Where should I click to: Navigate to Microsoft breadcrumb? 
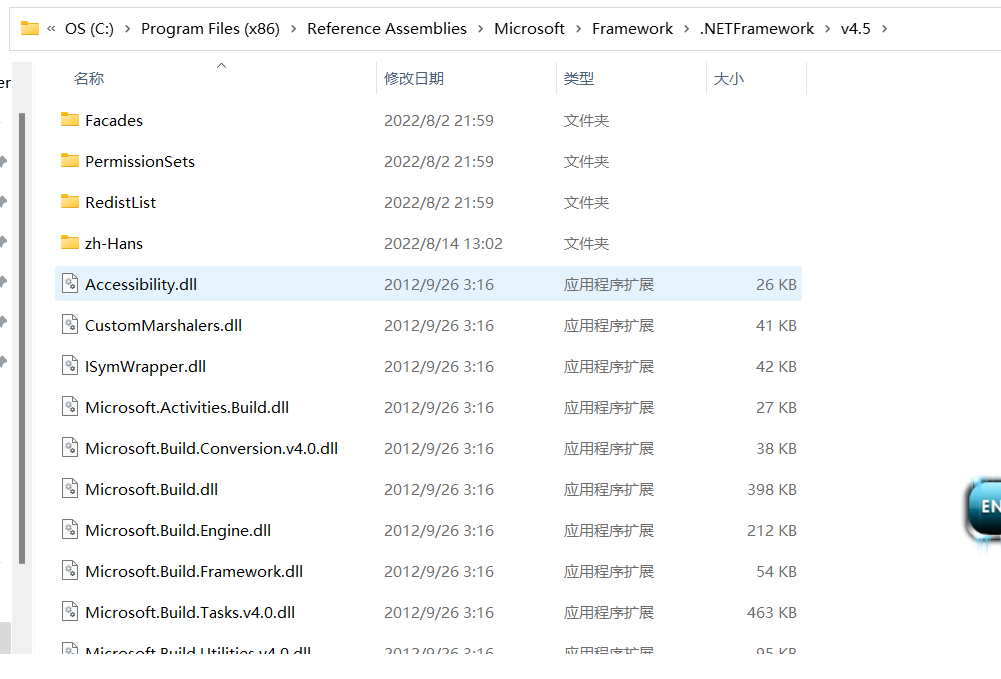tap(529, 29)
